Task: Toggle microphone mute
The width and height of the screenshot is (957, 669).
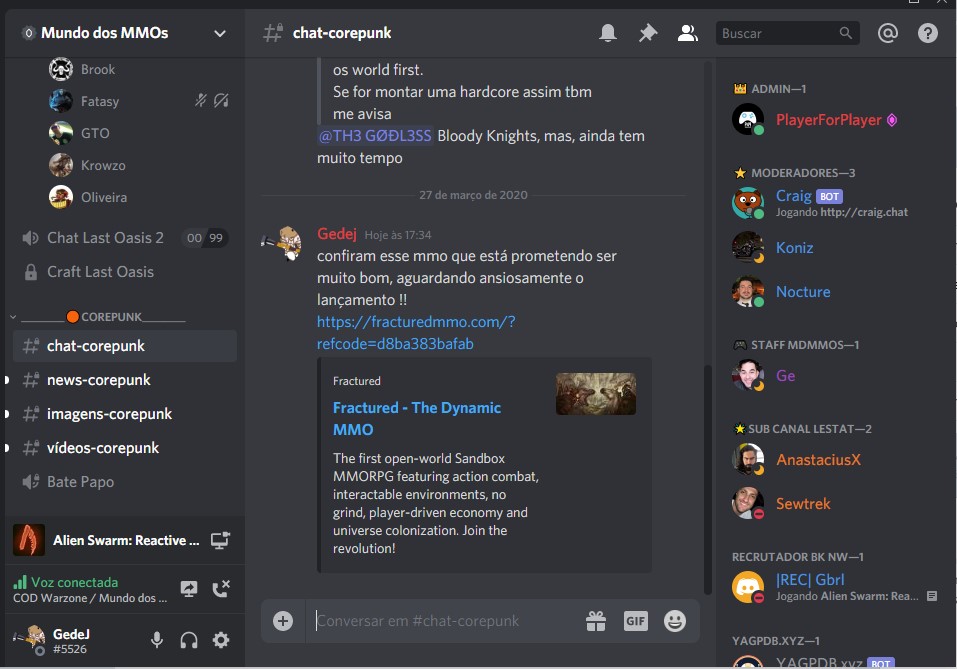Action: (x=157, y=640)
